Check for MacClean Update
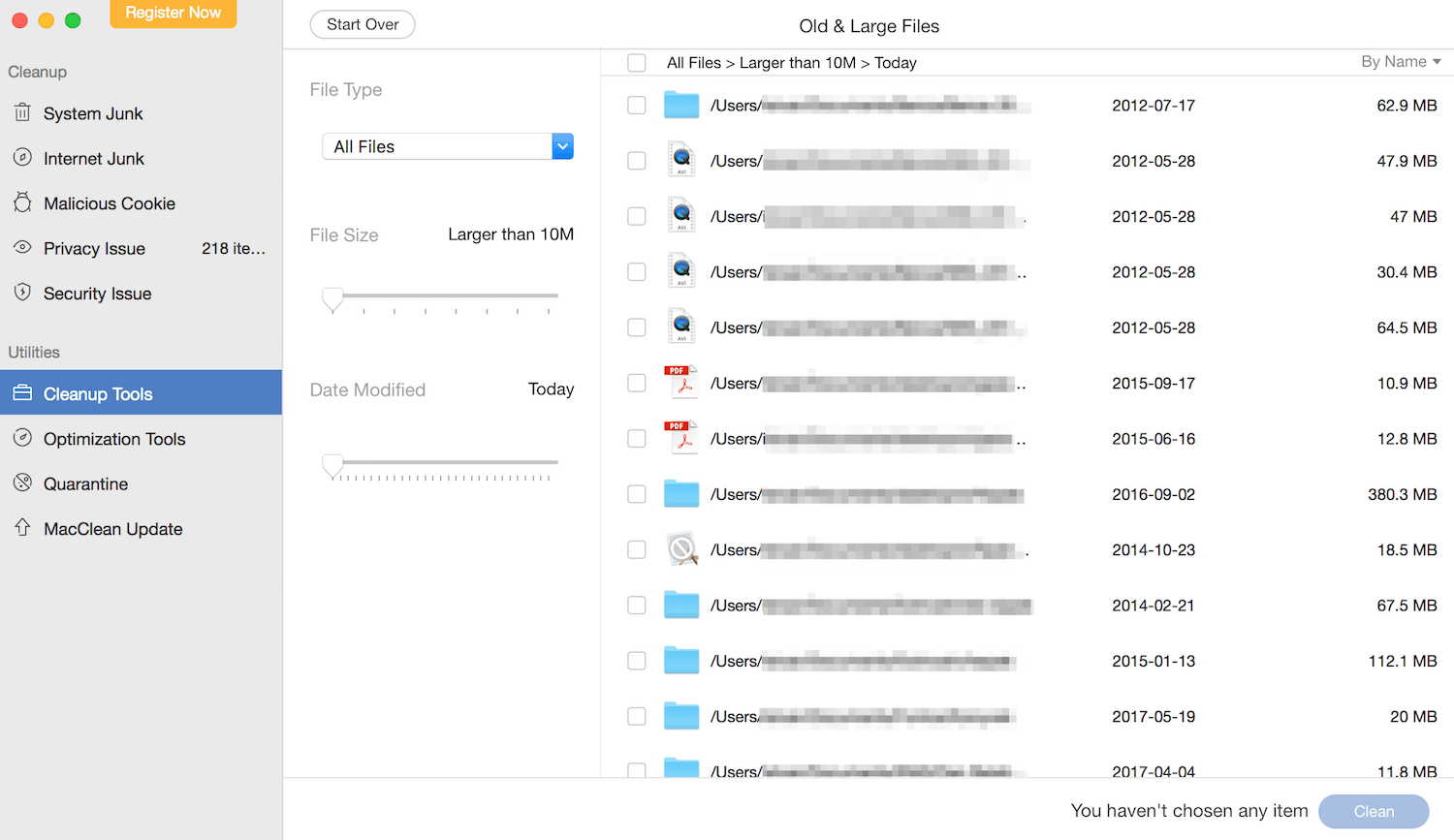 coord(112,529)
